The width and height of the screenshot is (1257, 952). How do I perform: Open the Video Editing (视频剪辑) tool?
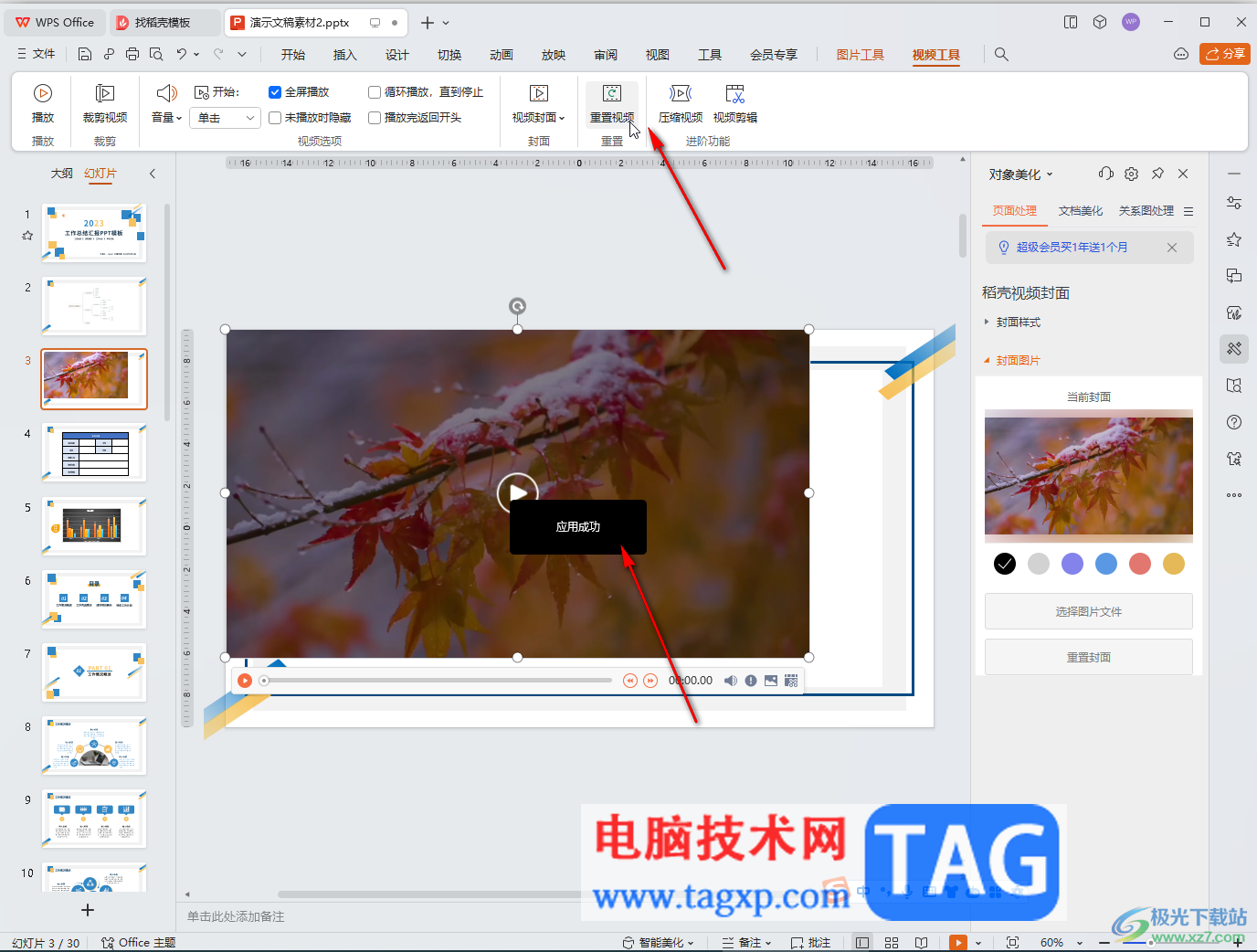[x=735, y=103]
